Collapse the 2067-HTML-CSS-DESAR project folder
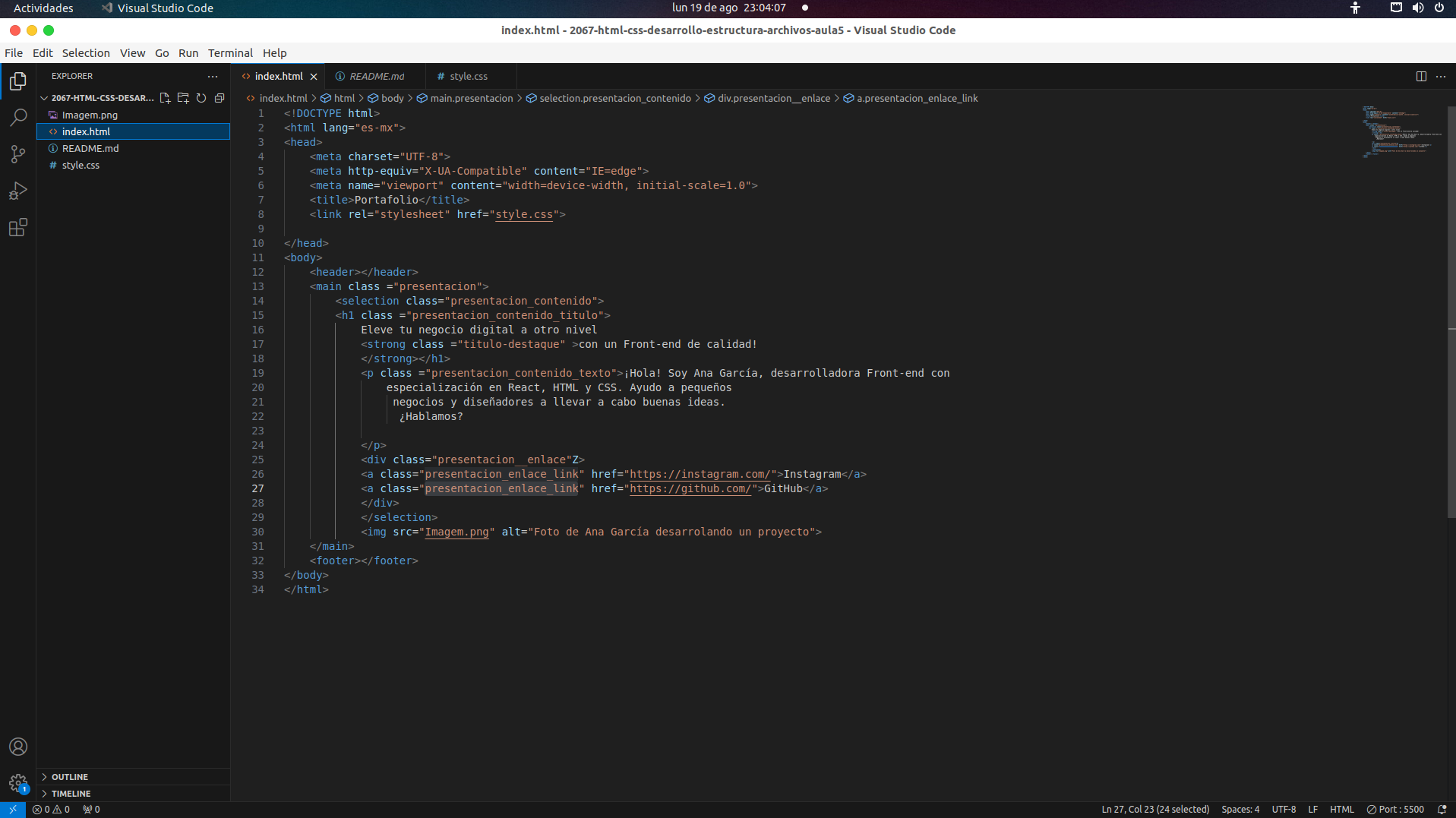This screenshot has width=1456, height=818. pyautogui.click(x=96, y=98)
